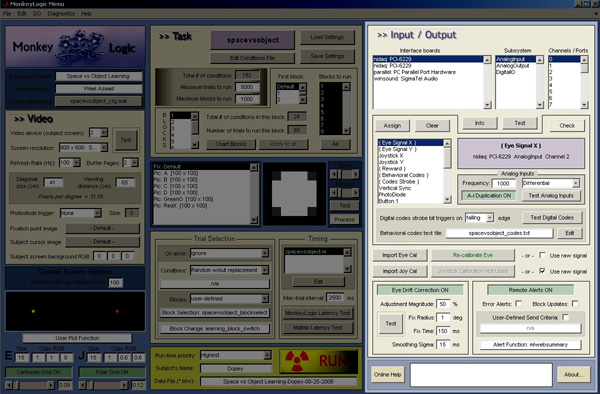Open the Diagnostics menu

coord(61,13)
